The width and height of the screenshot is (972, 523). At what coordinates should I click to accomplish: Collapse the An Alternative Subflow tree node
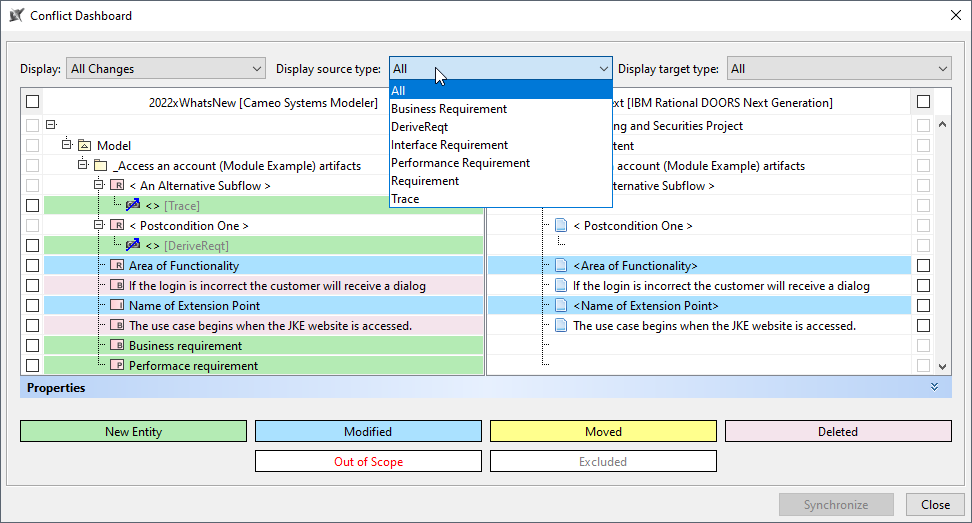pyautogui.click(x=99, y=186)
